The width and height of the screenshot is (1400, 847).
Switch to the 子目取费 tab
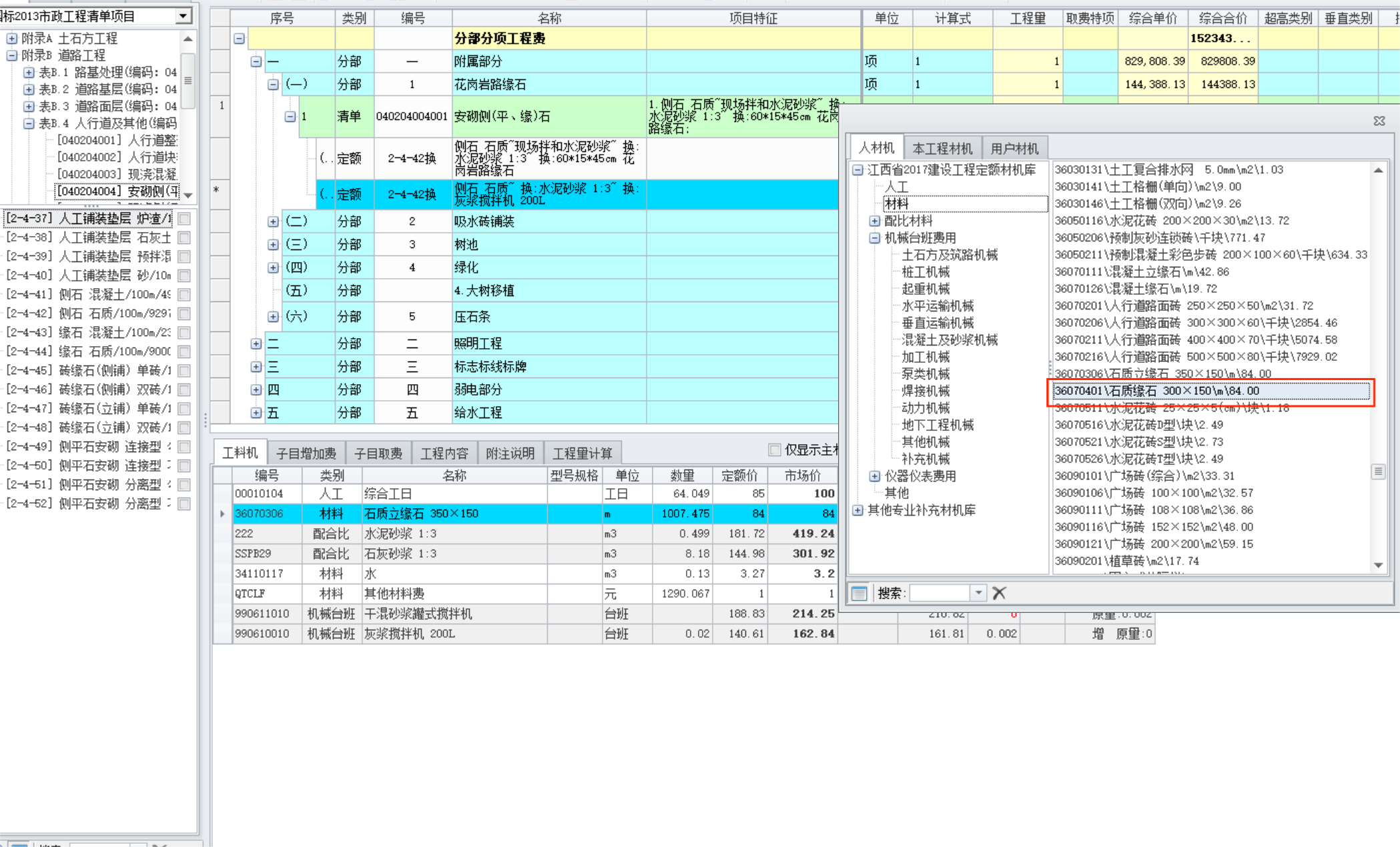[x=378, y=454]
